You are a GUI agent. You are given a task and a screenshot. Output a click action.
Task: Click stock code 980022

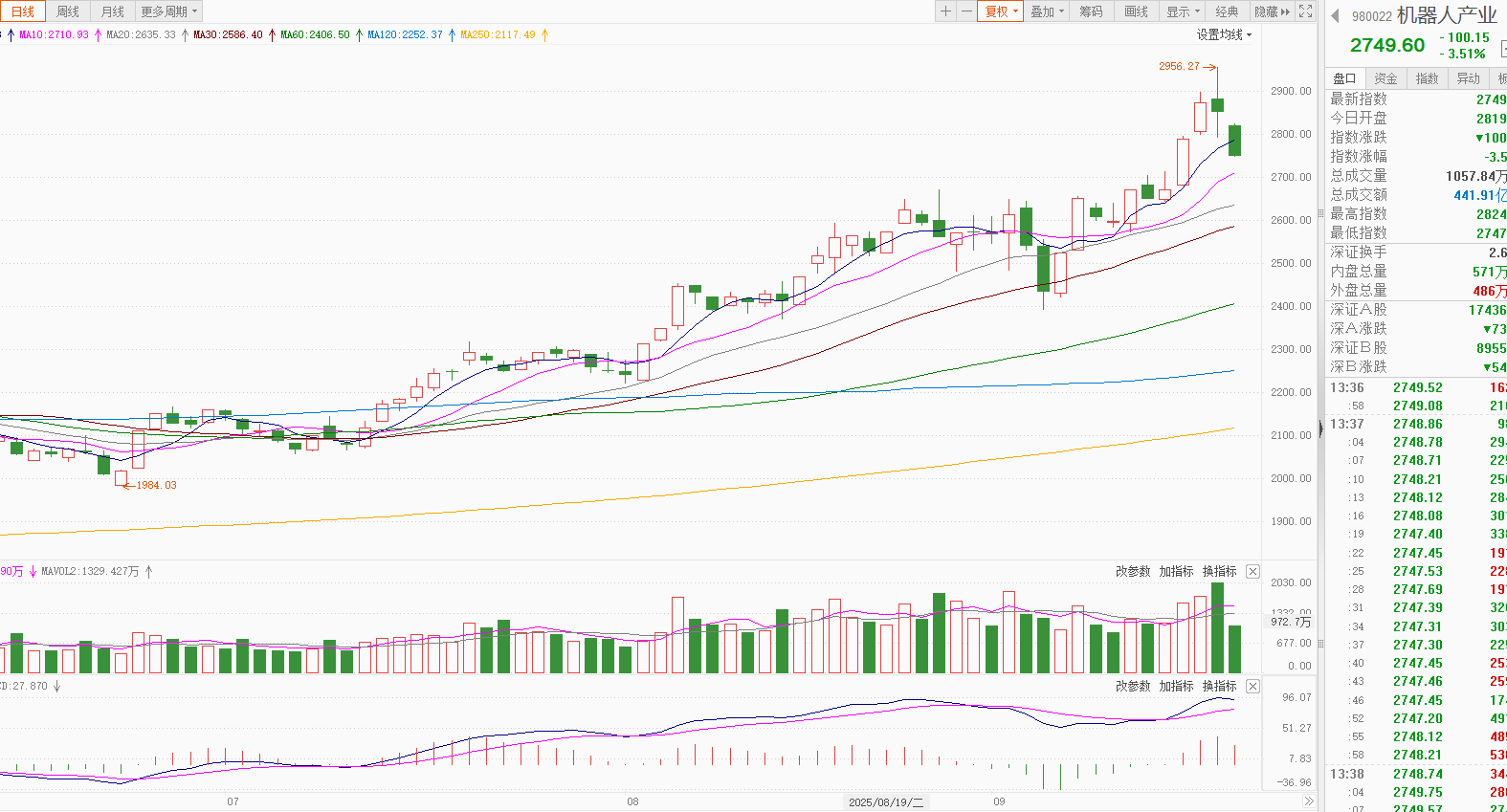1371,16
